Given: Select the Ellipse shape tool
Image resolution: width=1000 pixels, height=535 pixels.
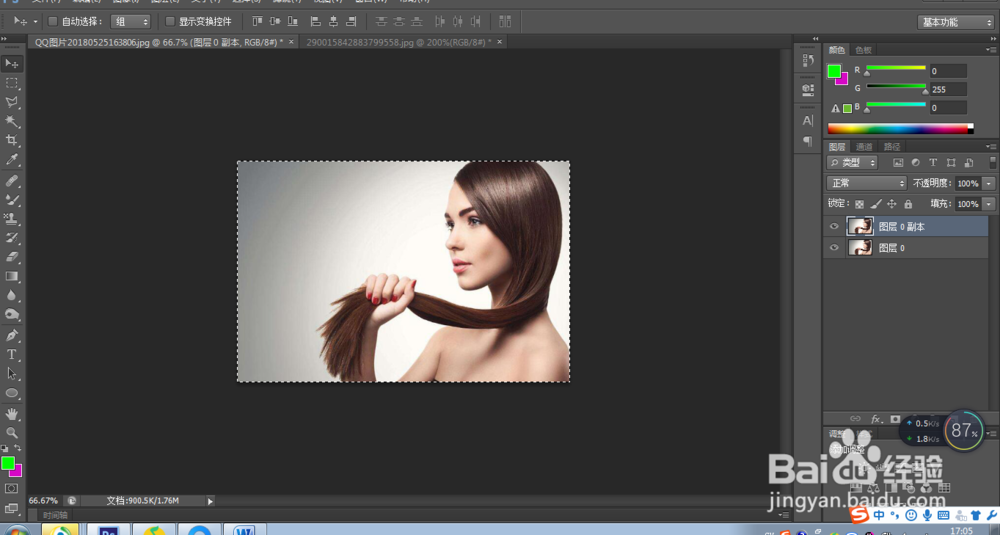Looking at the screenshot, I should pyautogui.click(x=11, y=393).
